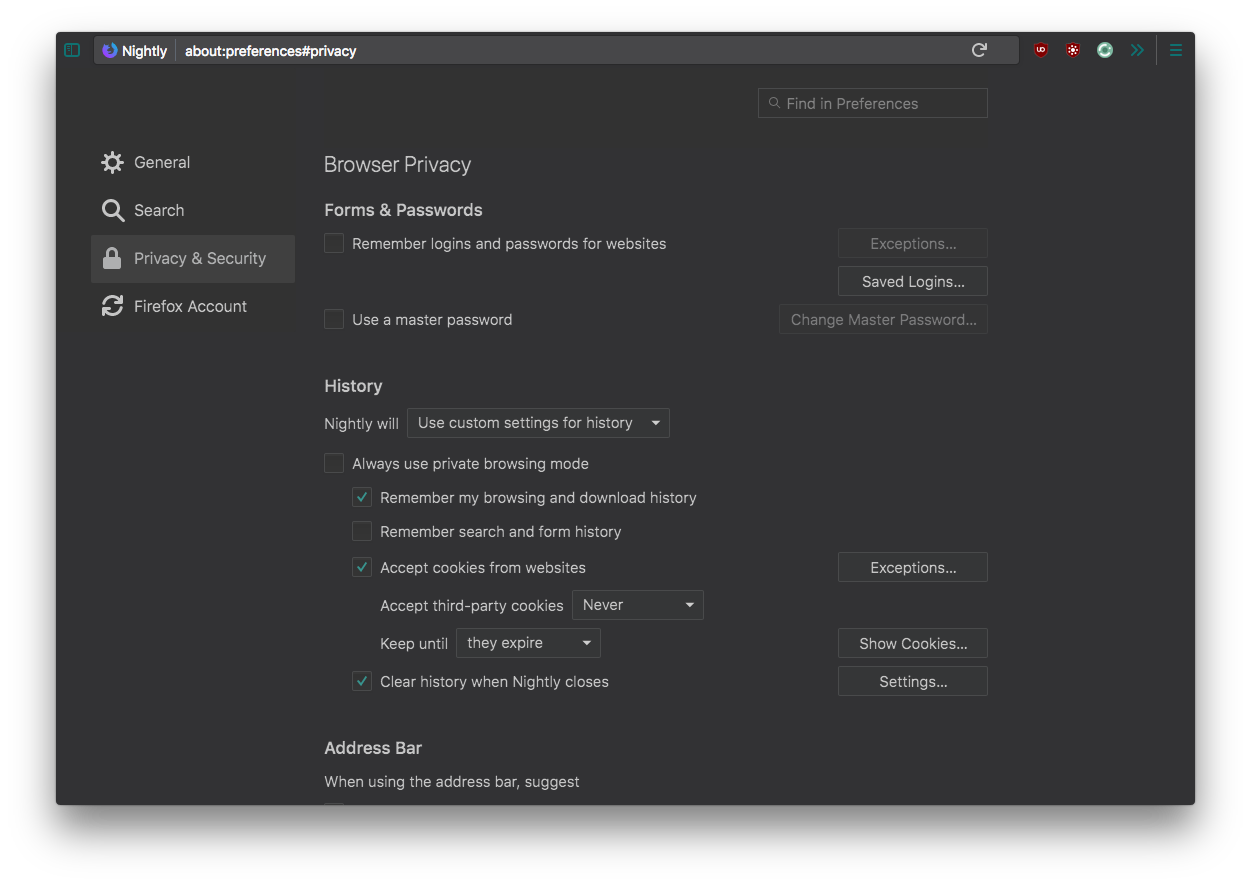This screenshot has width=1251, height=885.
Task: Enable Remember logins and passwords for websites
Action: click(x=334, y=243)
